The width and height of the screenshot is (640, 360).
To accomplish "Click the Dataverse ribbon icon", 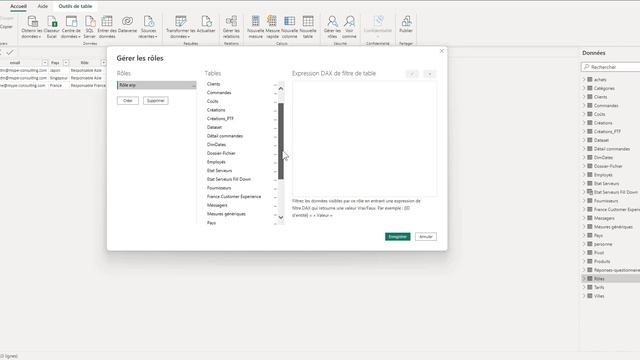I will [x=127, y=24].
